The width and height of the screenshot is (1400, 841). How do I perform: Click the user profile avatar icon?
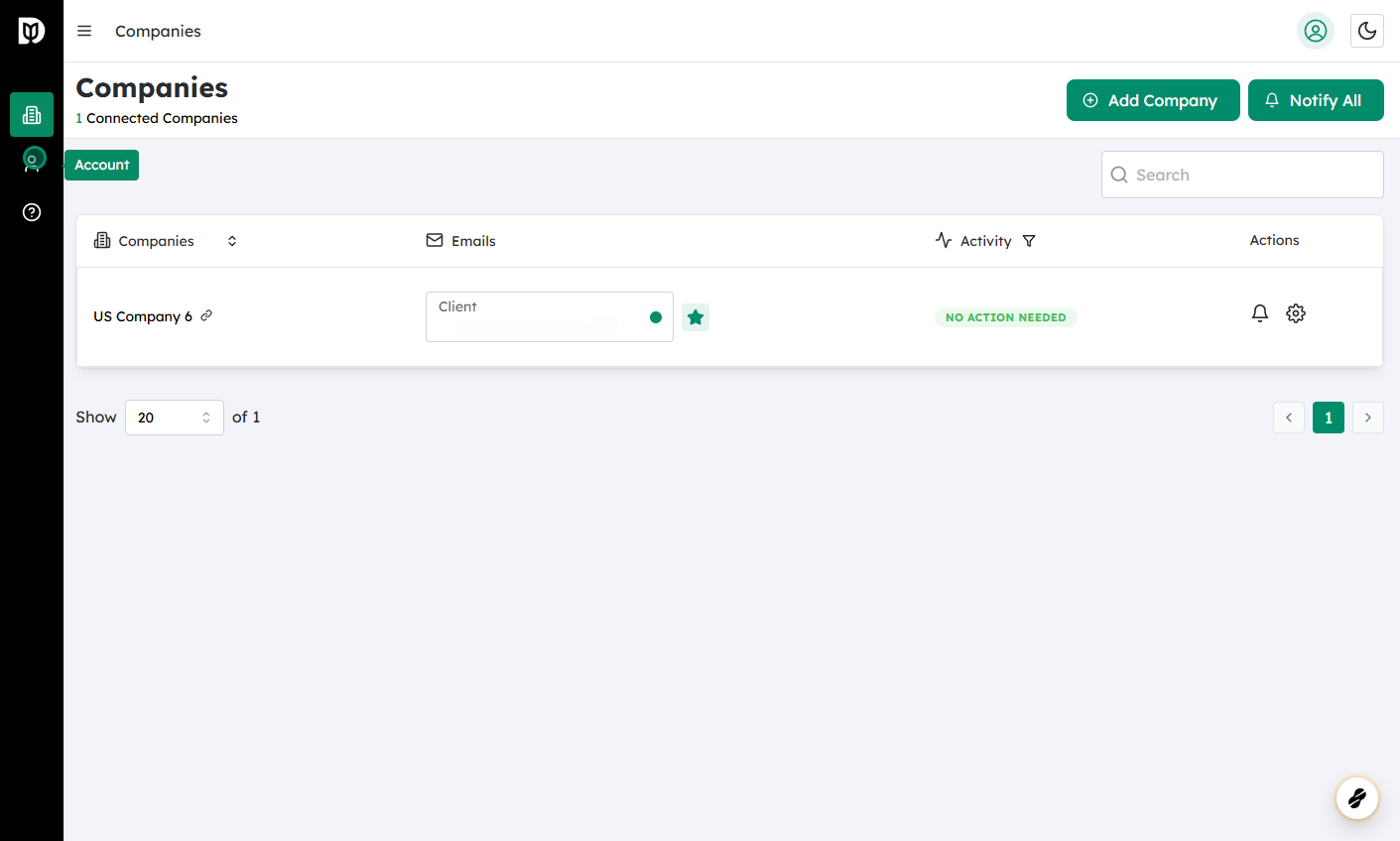1315,32
